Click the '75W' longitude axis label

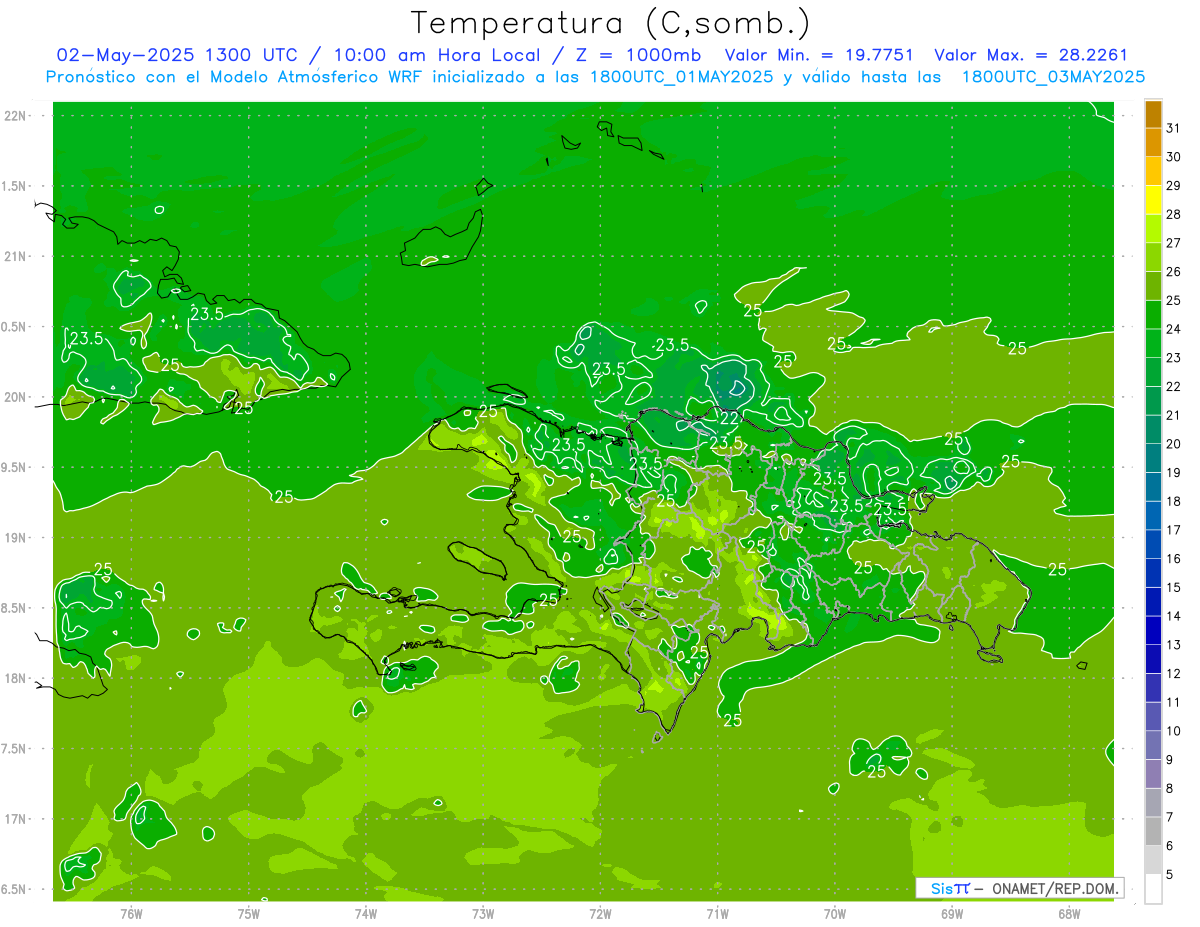coord(248,913)
